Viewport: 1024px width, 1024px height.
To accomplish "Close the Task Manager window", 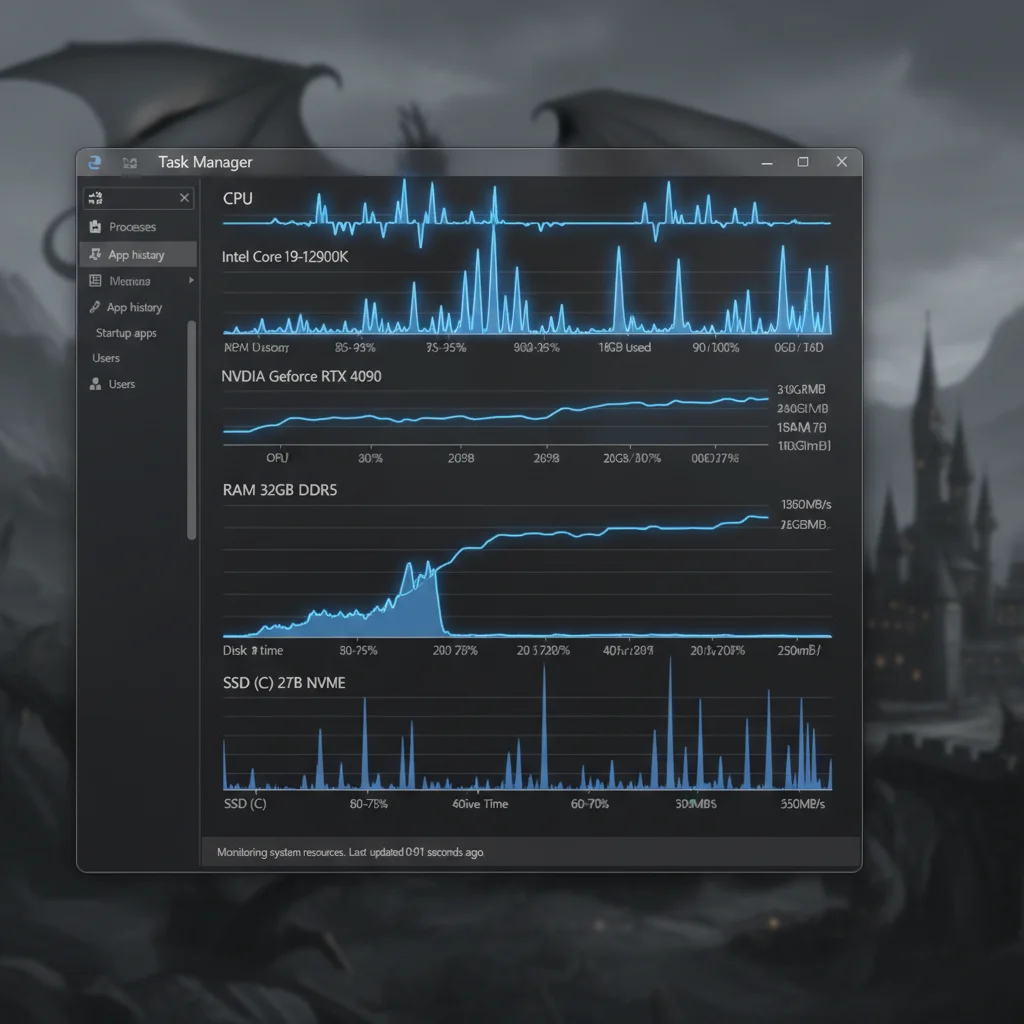I will [842, 161].
